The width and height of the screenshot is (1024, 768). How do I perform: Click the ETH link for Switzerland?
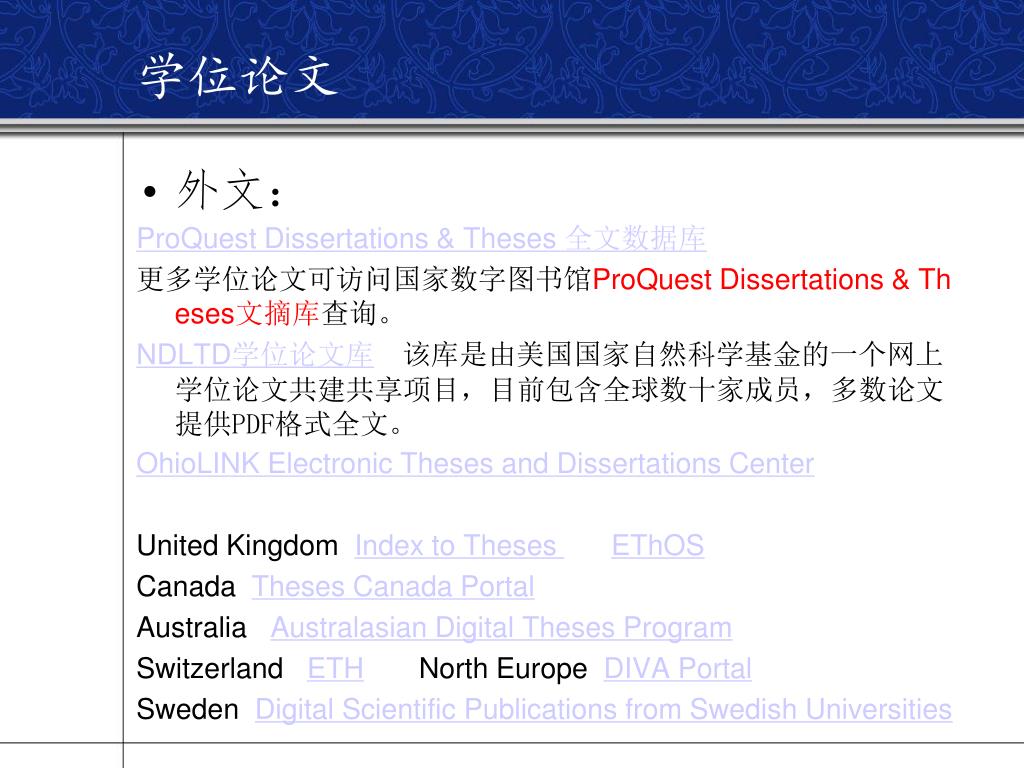click(x=335, y=669)
